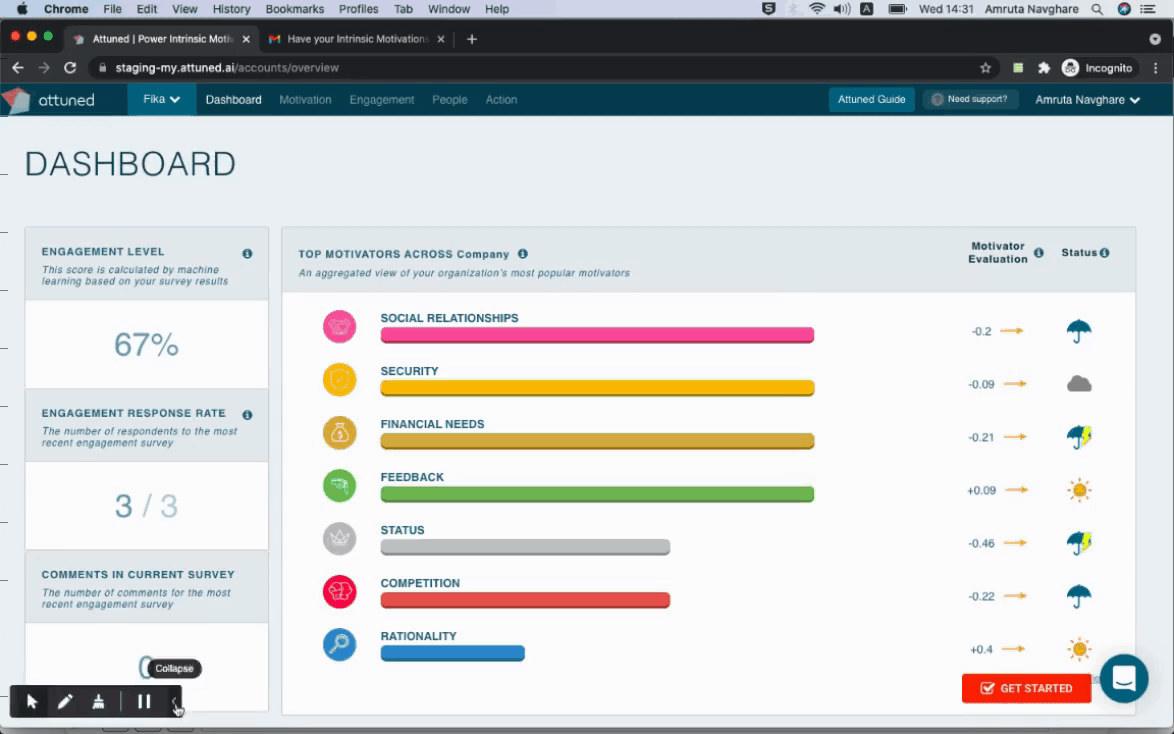Click the attuned logo

[49, 100]
